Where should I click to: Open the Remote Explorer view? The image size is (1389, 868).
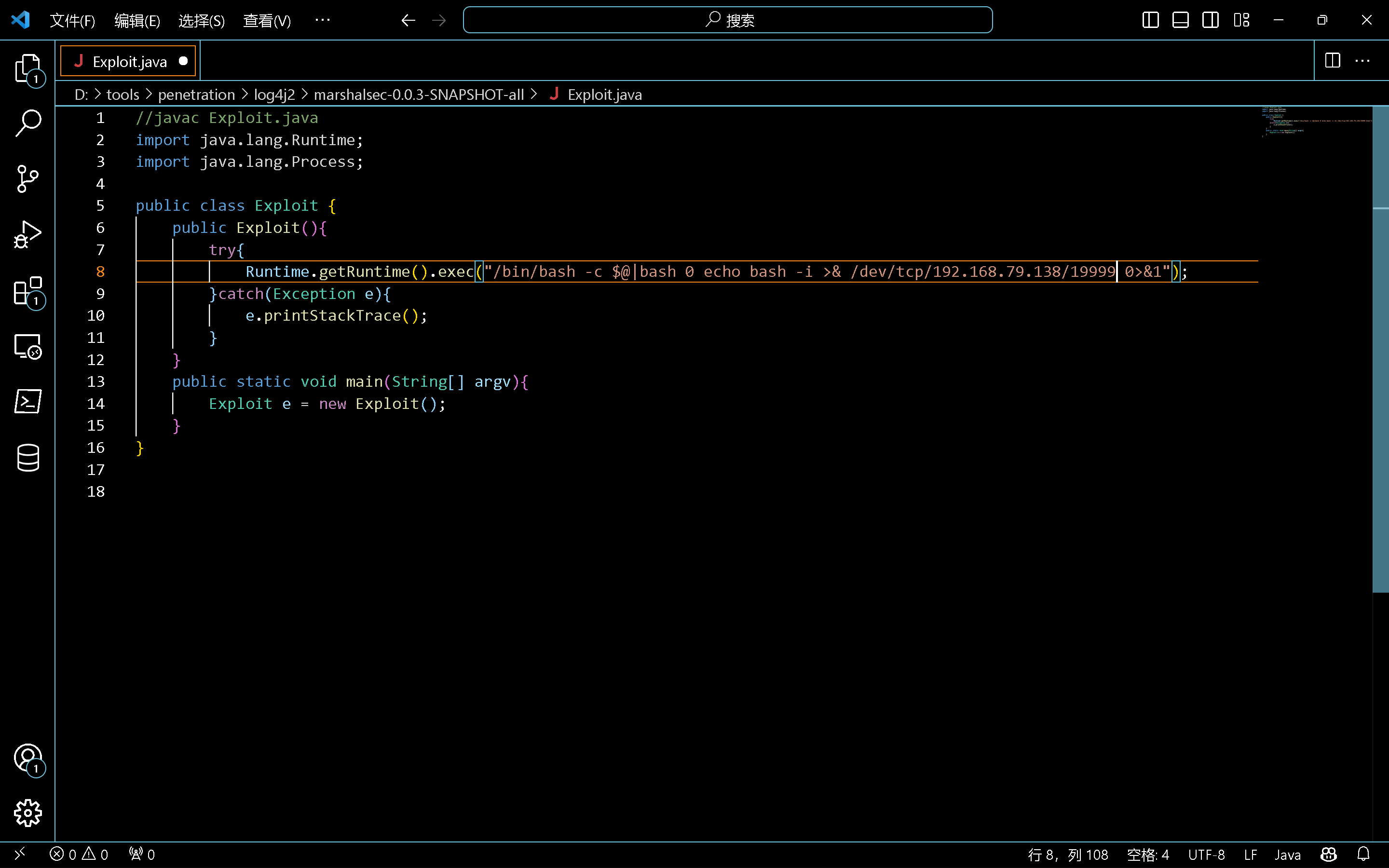(x=27, y=346)
